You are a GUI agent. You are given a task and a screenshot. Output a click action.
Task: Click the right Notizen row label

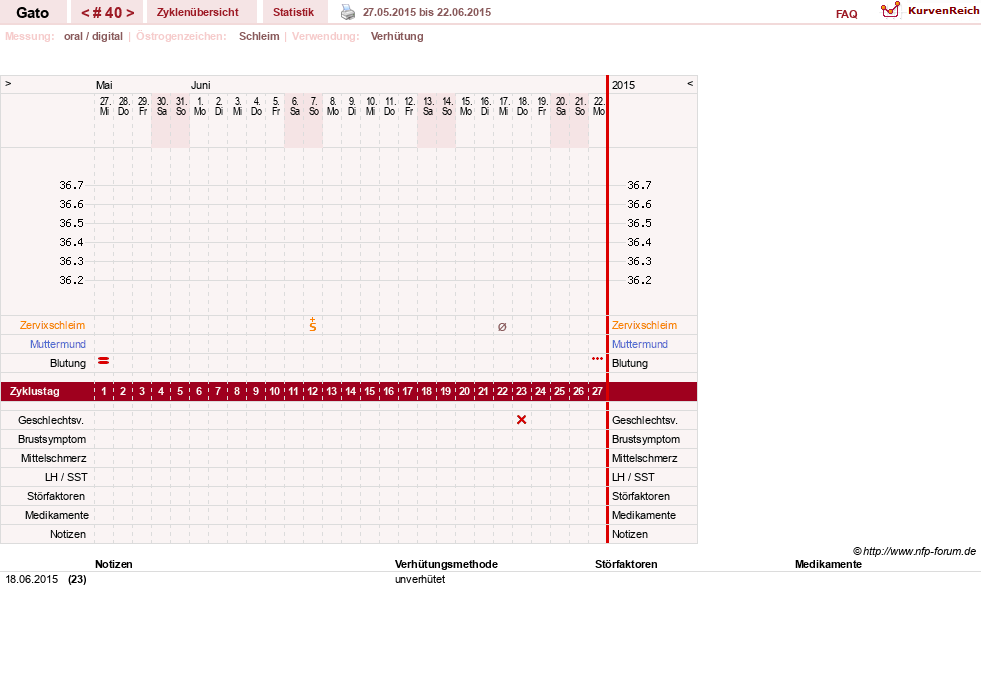click(x=629, y=534)
